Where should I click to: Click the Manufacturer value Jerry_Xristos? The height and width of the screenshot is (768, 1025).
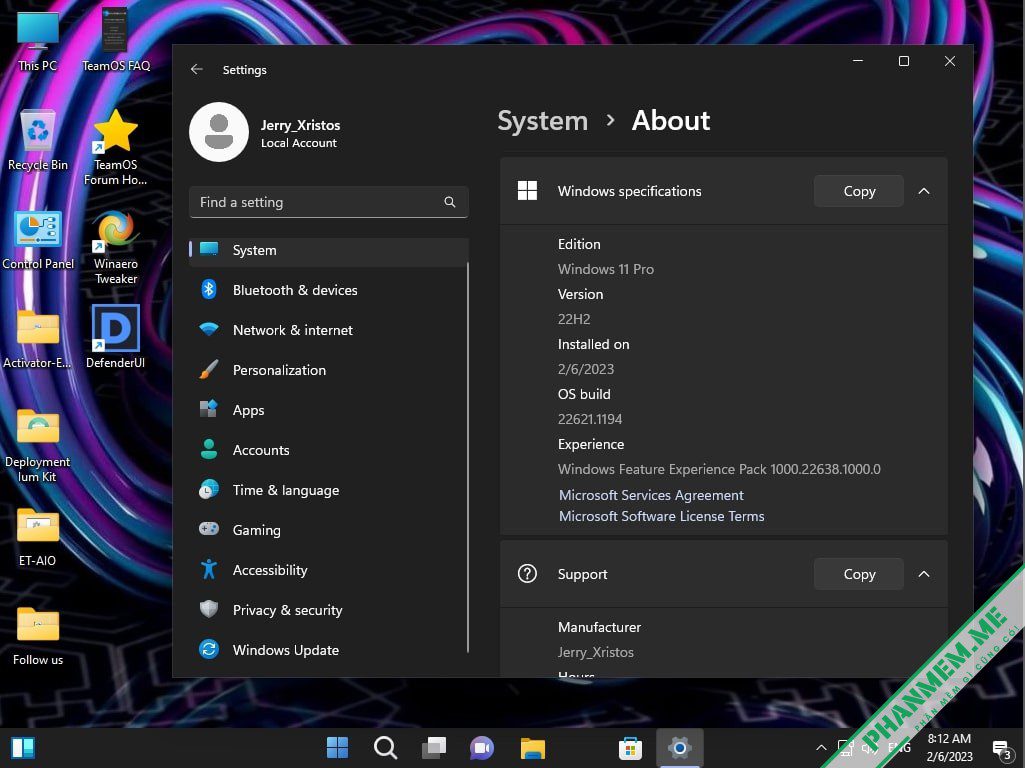pyautogui.click(x=596, y=652)
